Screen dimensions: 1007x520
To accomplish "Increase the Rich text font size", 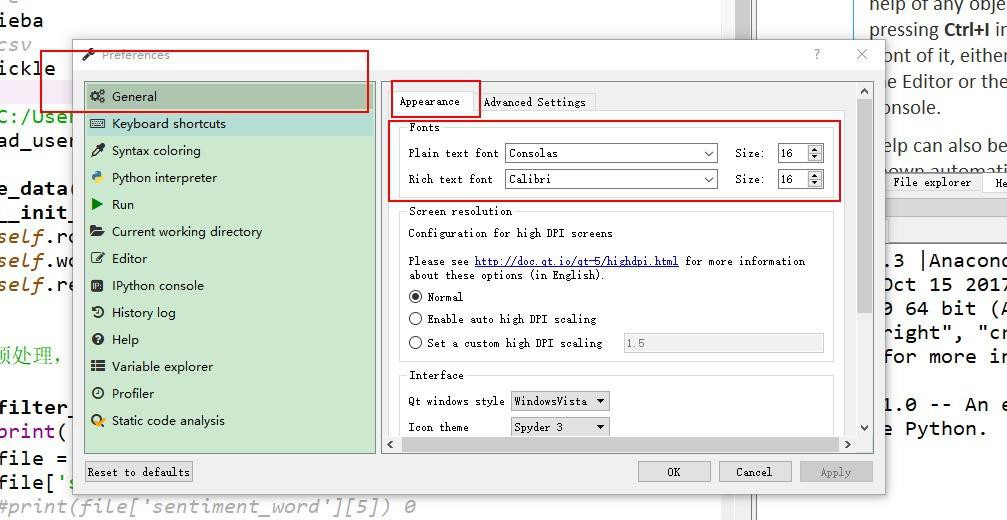I will click(815, 175).
